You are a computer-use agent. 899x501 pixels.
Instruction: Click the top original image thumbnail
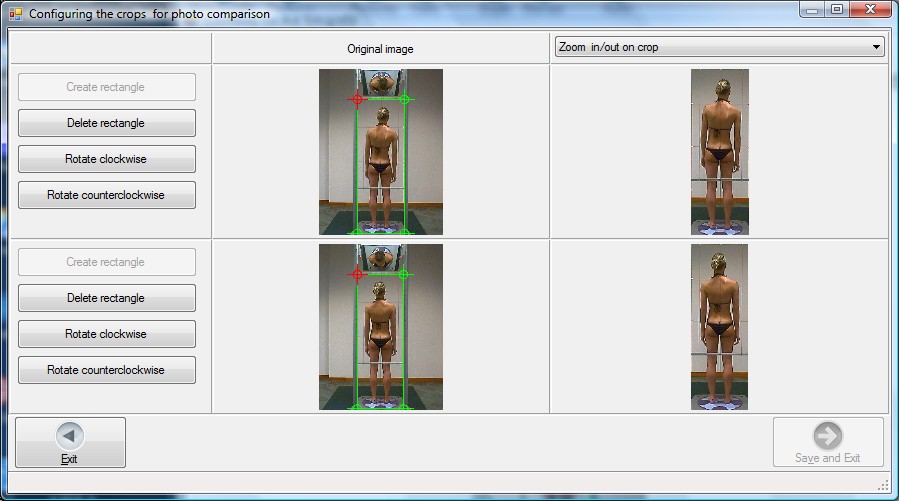click(x=381, y=152)
